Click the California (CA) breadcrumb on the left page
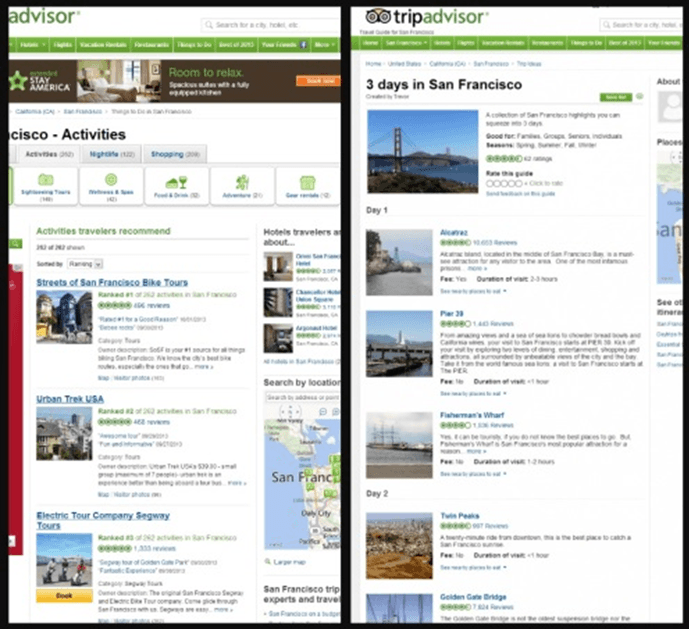689x629 pixels. (x=35, y=112)
